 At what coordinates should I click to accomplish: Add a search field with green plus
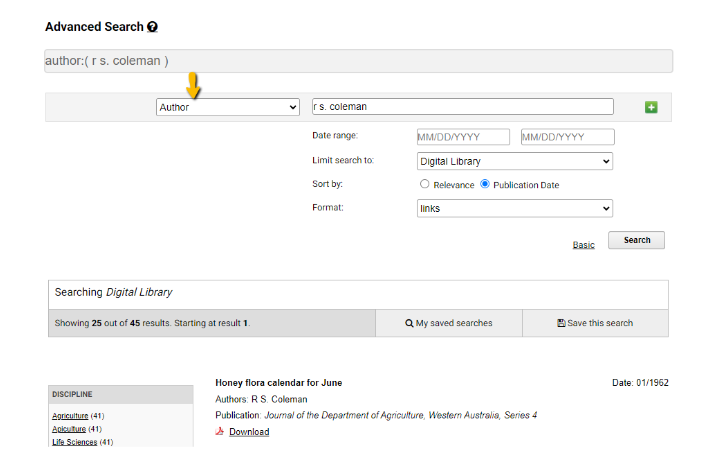(651, 107)
